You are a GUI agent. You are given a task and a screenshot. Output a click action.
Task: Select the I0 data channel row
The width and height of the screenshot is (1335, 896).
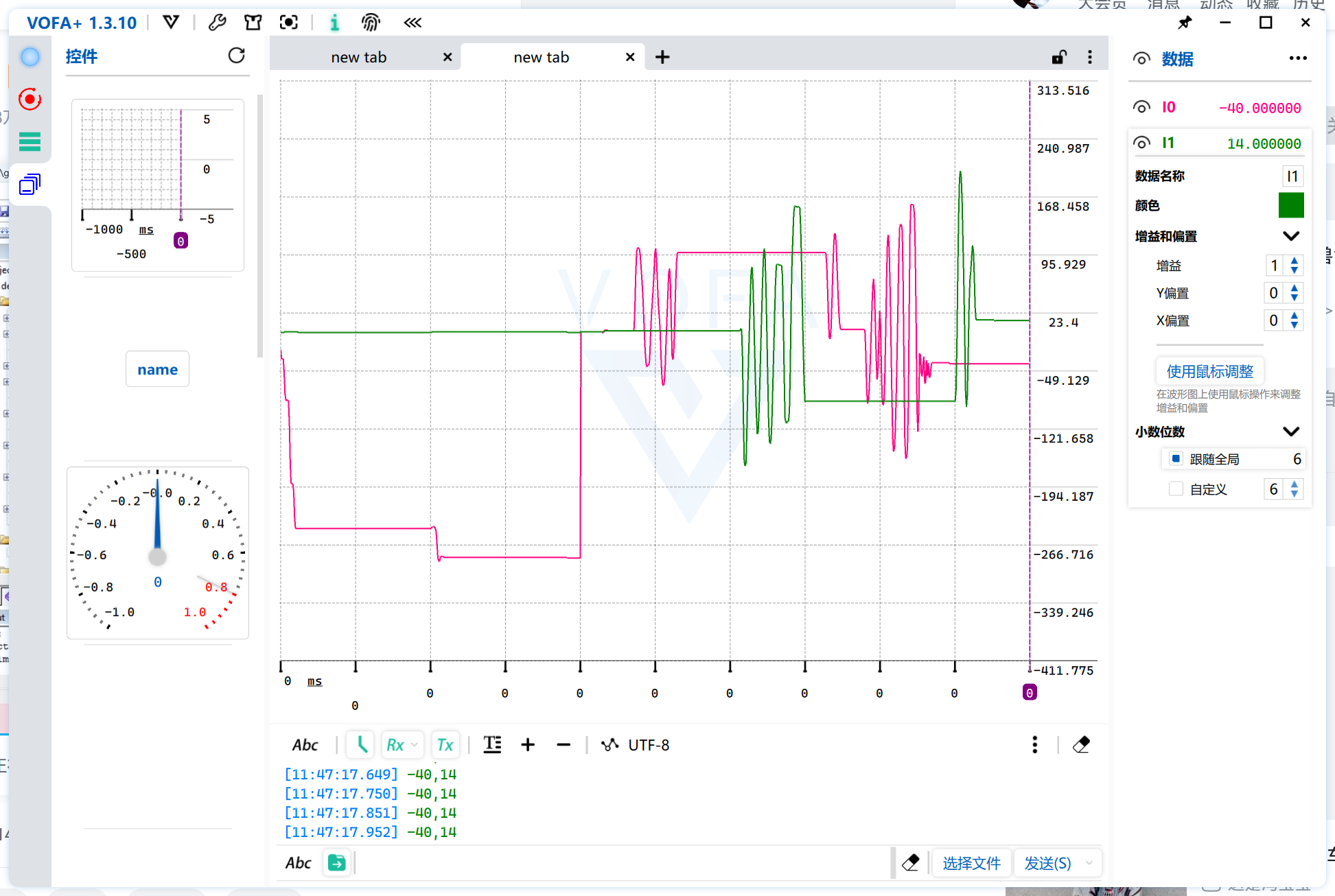1220,107
